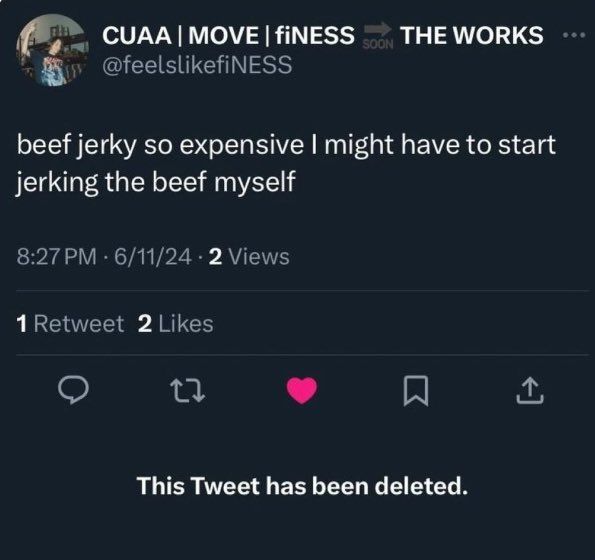Open the user's profile picture

tap(52, 50)
